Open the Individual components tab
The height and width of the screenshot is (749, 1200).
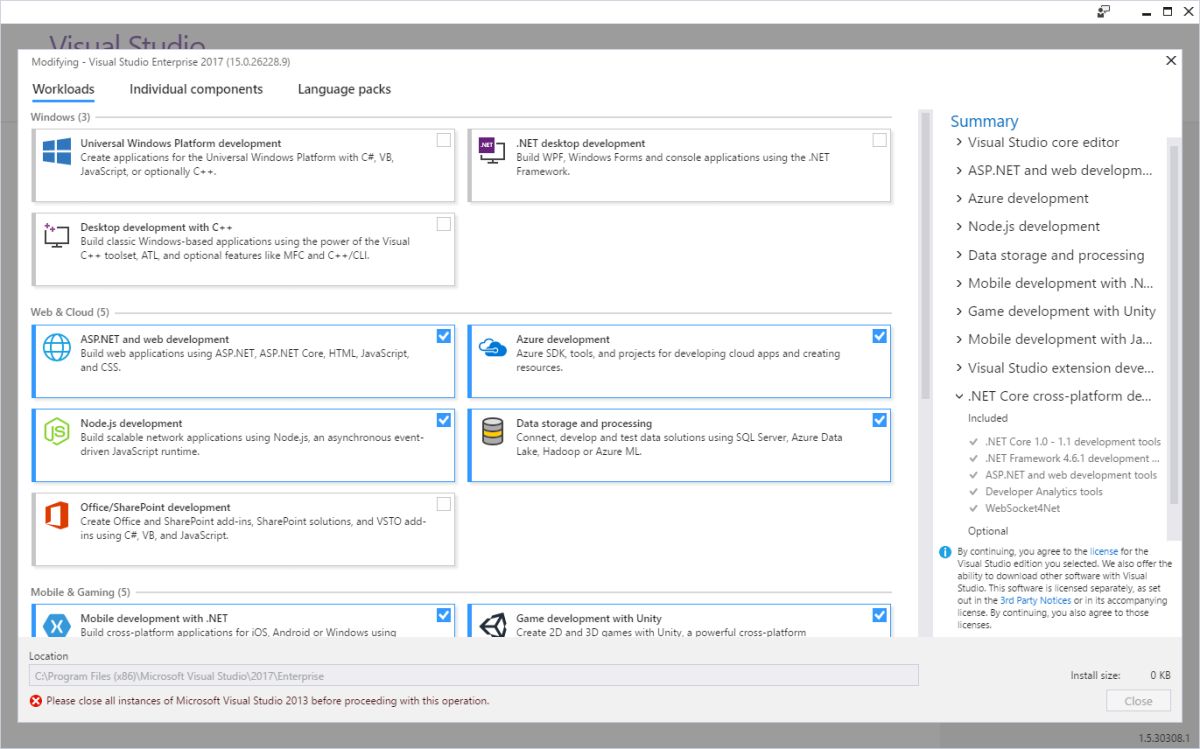click(x=196, y=89)
